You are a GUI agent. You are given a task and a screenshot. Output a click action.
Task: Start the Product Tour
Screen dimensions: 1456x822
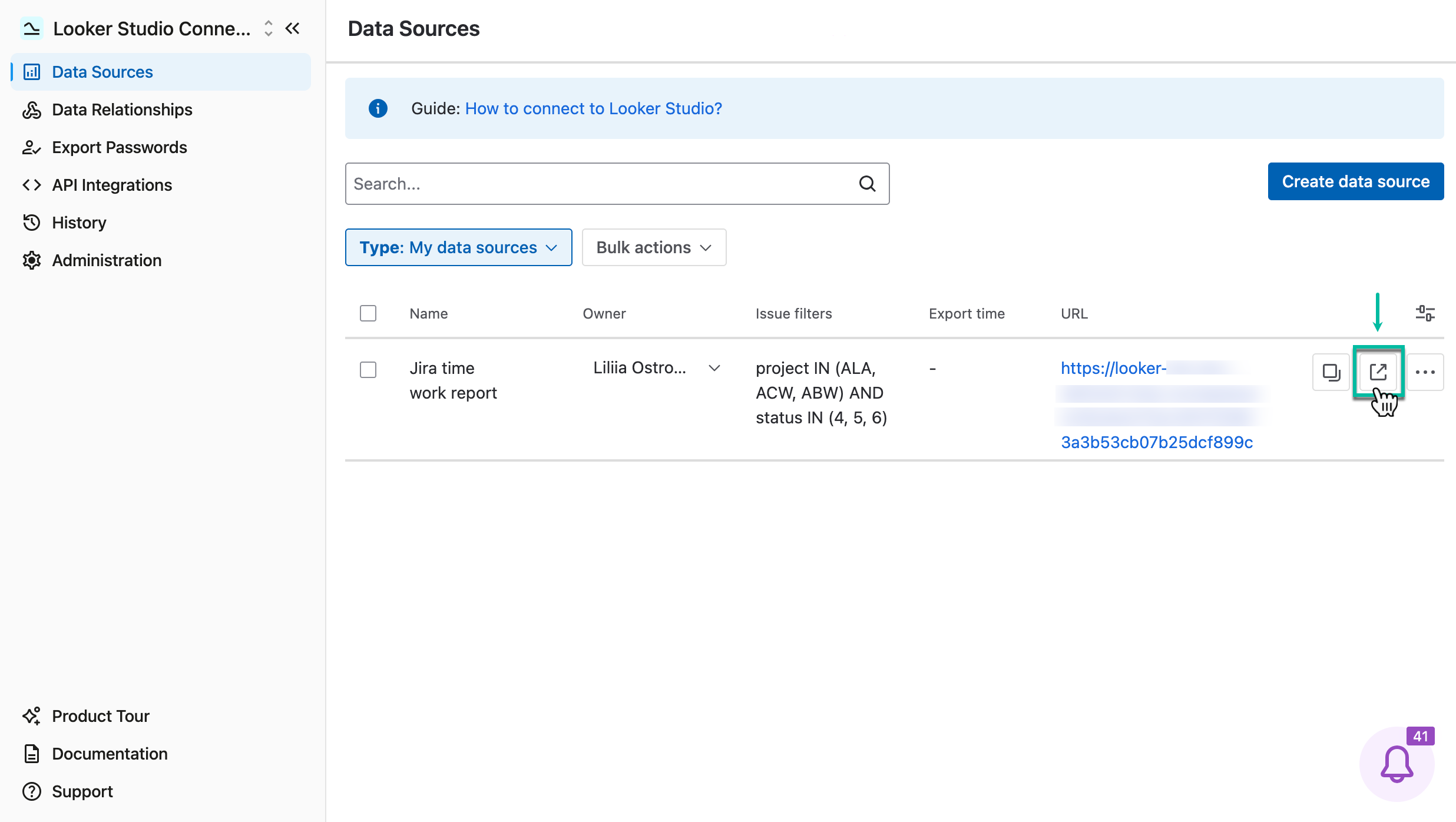point(161,716)
